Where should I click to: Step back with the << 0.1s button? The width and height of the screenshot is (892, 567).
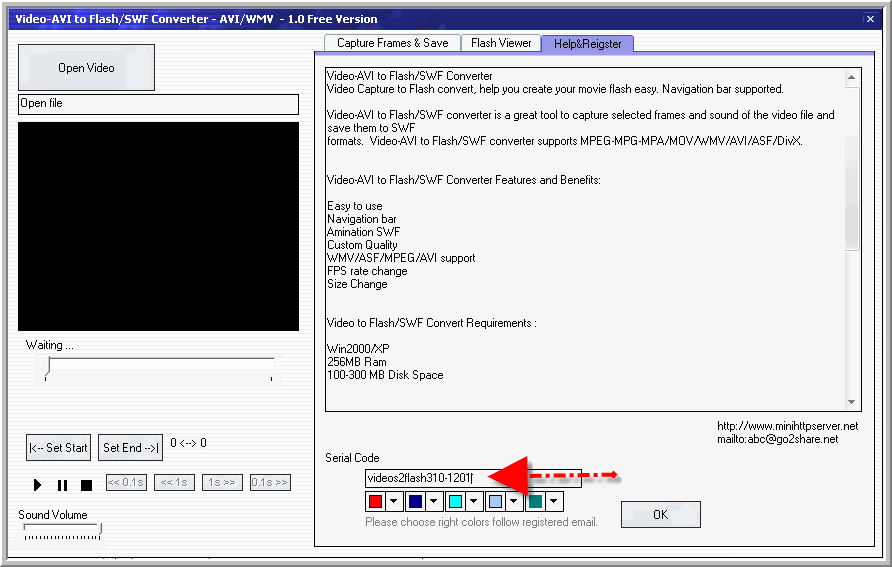pyautogui.click(x=126, y=483)
